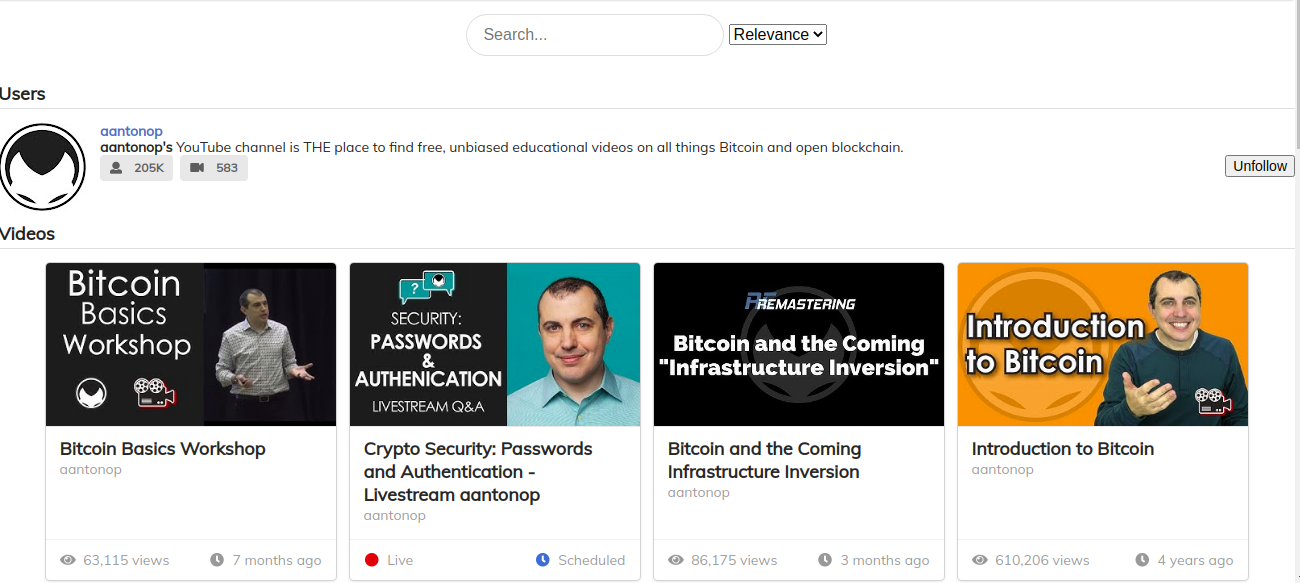
Task: Click the page vertical scrollbar
Action: tap(1297, 292)
